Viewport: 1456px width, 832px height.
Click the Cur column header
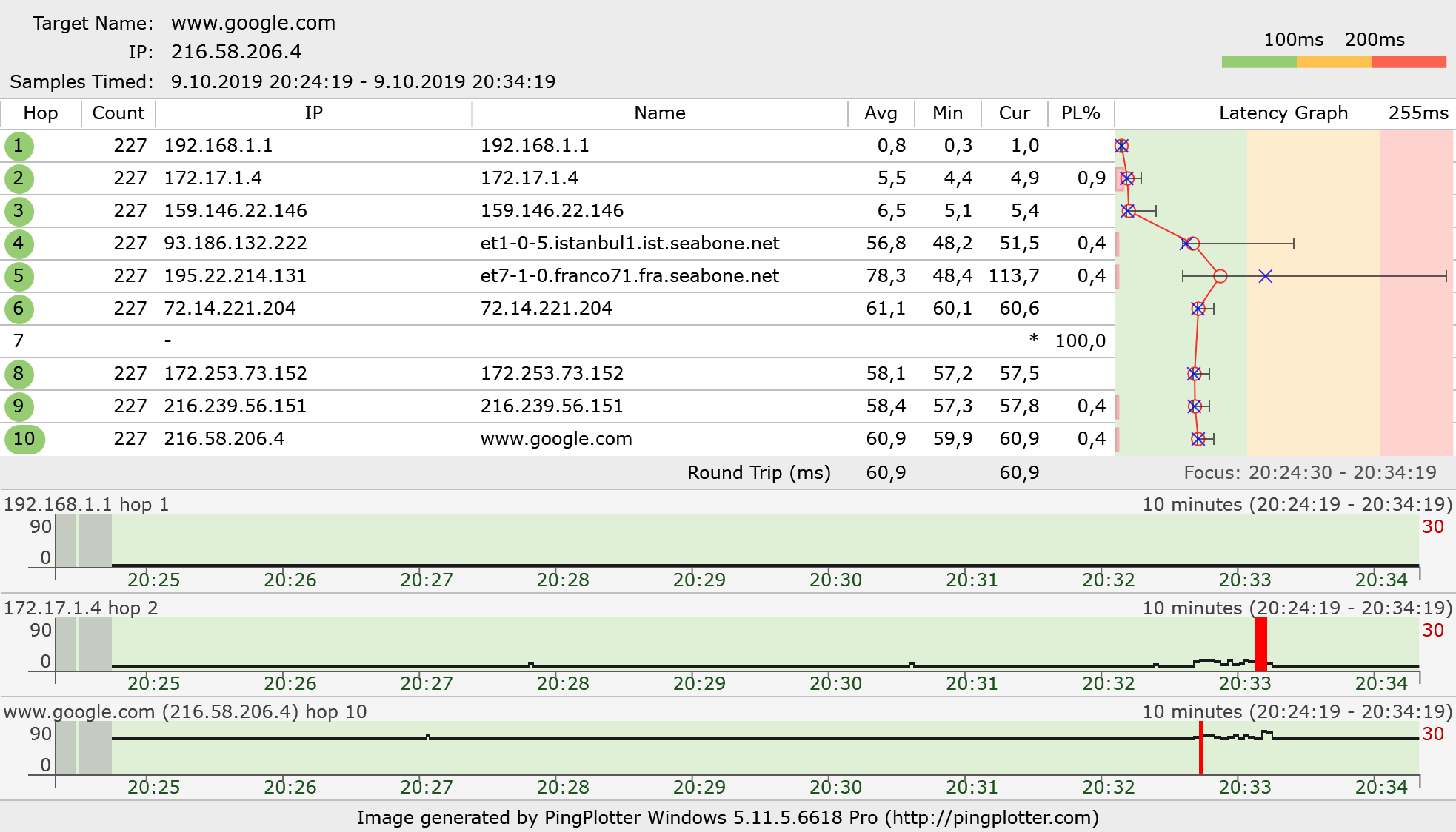(1015, 113)
